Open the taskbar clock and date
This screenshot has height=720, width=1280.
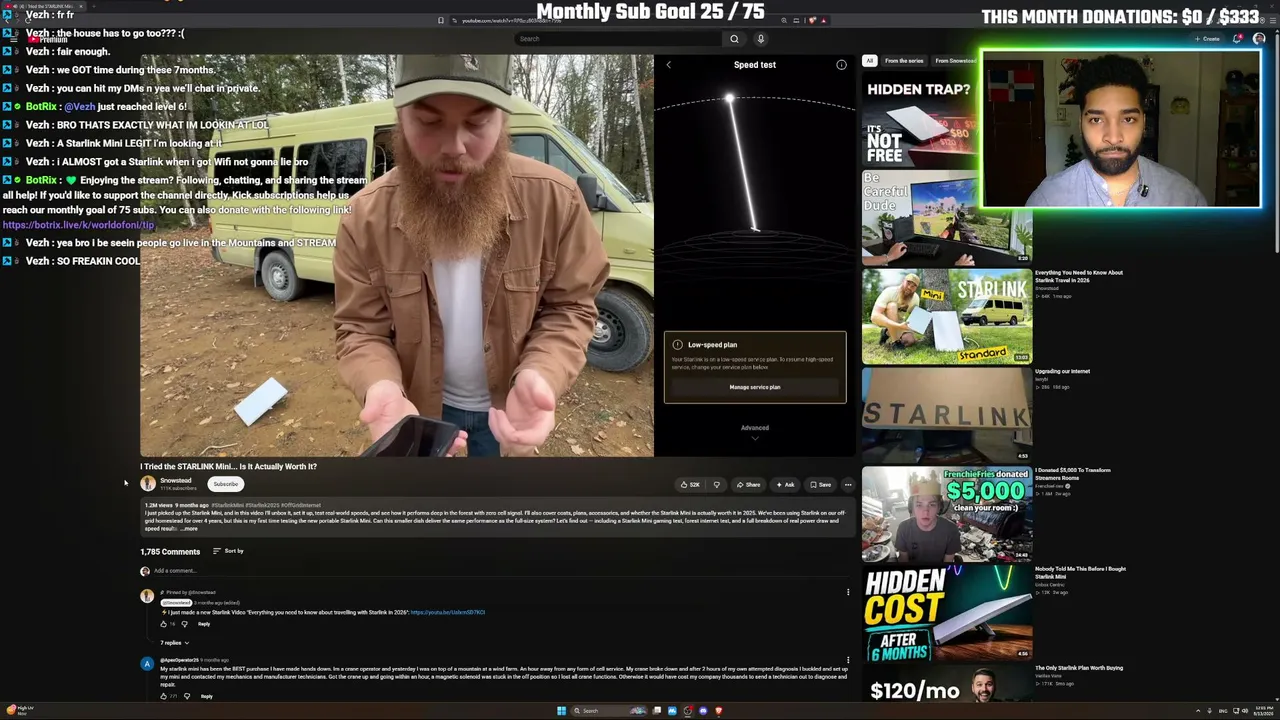tap(1265, 711)
